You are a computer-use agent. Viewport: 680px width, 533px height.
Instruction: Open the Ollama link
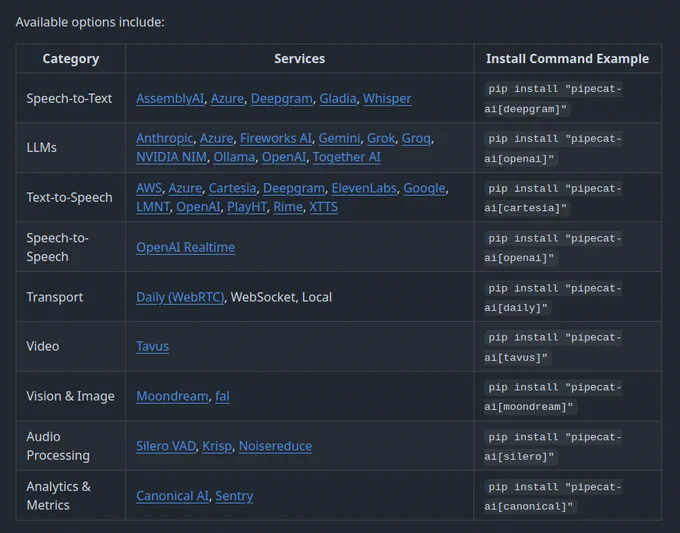point(234,157)
